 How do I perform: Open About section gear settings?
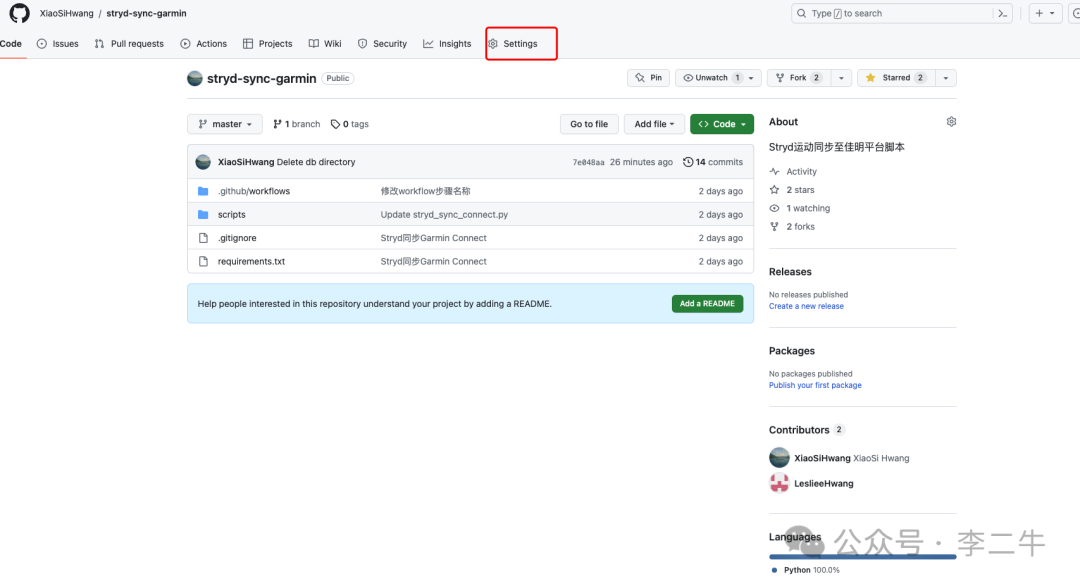951,122
